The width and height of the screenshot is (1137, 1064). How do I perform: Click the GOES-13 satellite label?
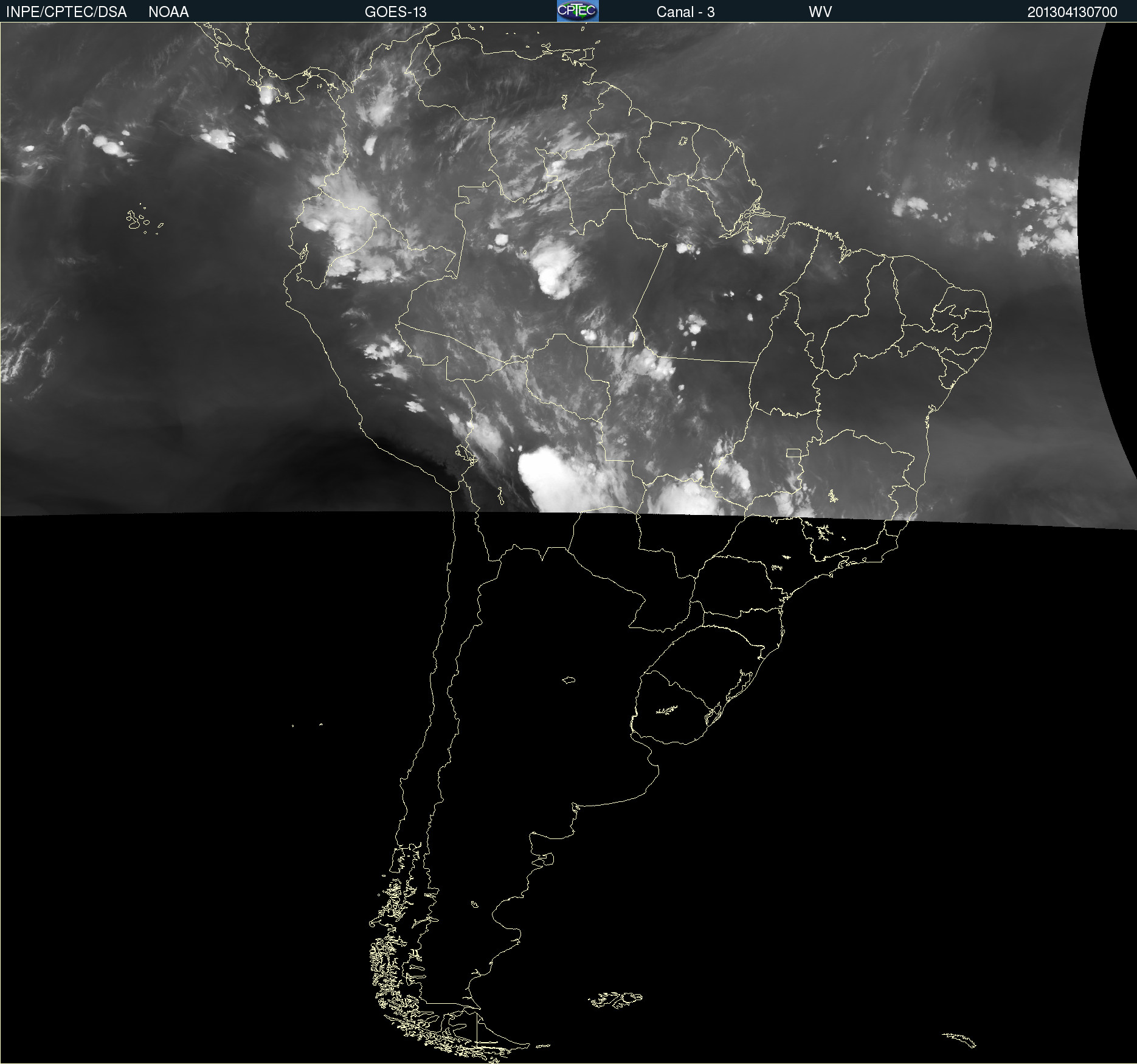pyautogui.click(x=396, y=12)
